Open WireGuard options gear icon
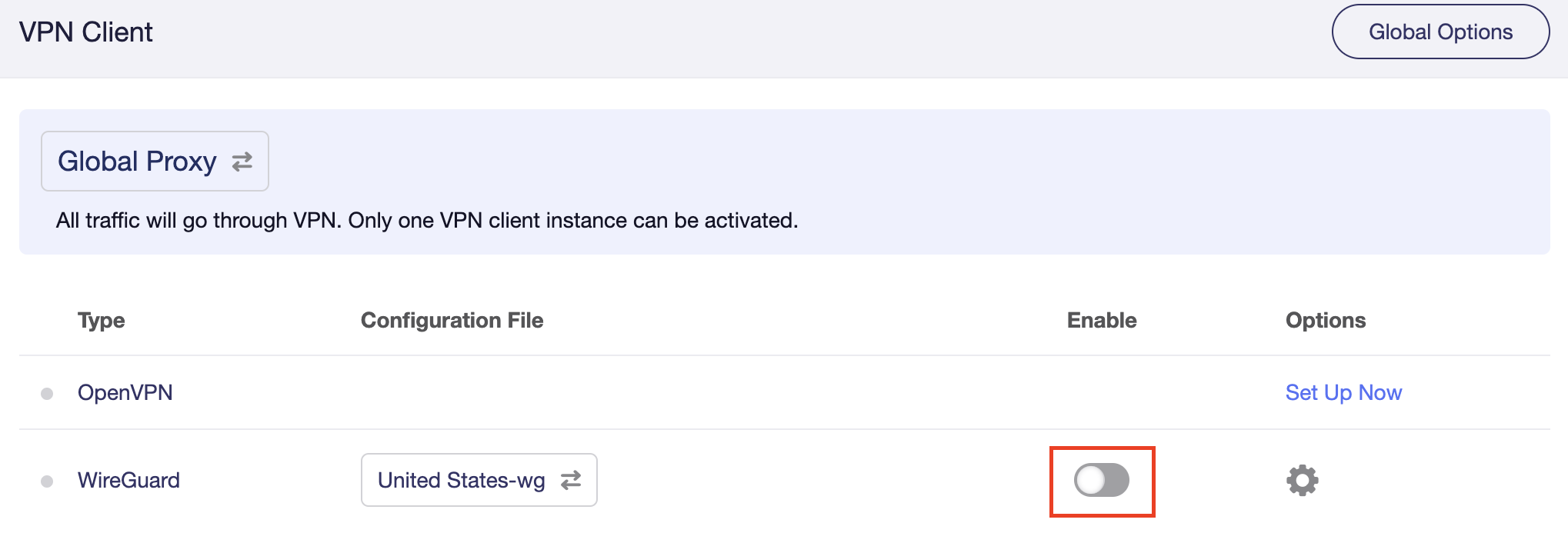1568x543 pixels. [1302, 481]
